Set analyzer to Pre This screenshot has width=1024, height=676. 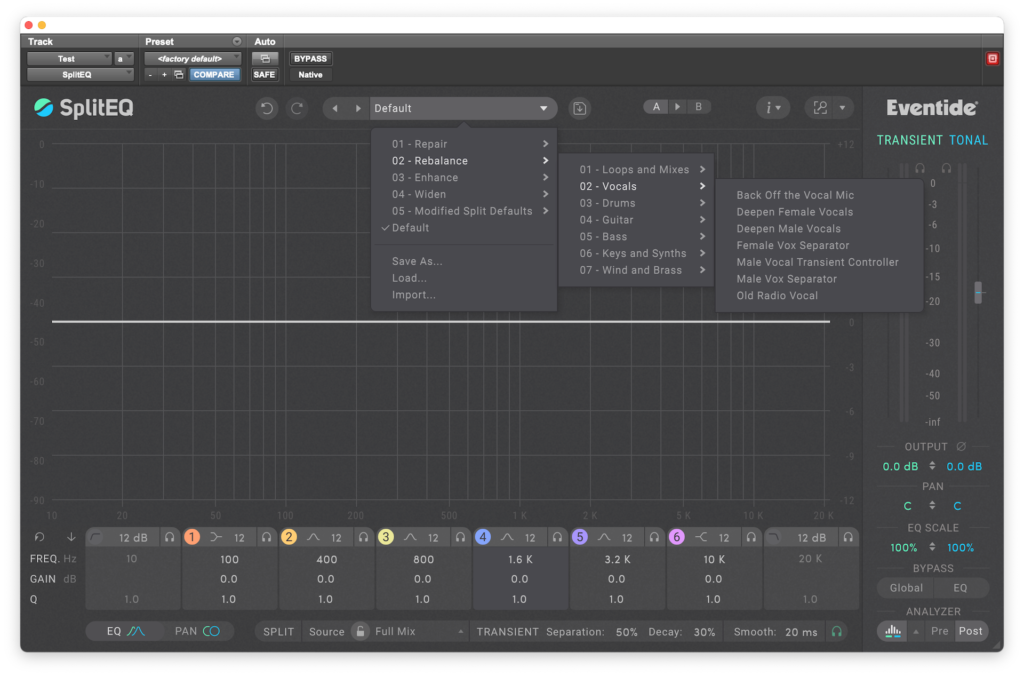(939, 631)
